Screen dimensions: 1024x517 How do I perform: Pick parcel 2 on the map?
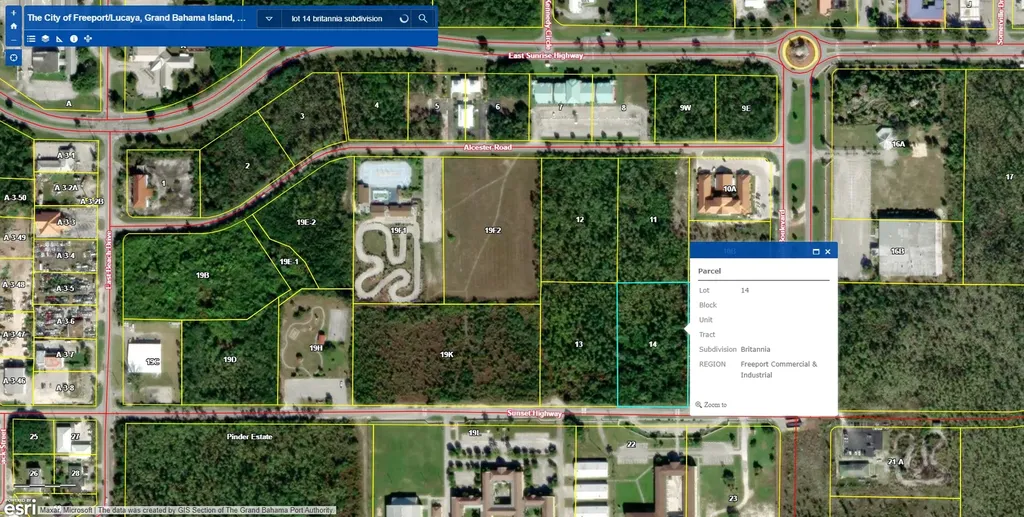(x=247, y=166)
